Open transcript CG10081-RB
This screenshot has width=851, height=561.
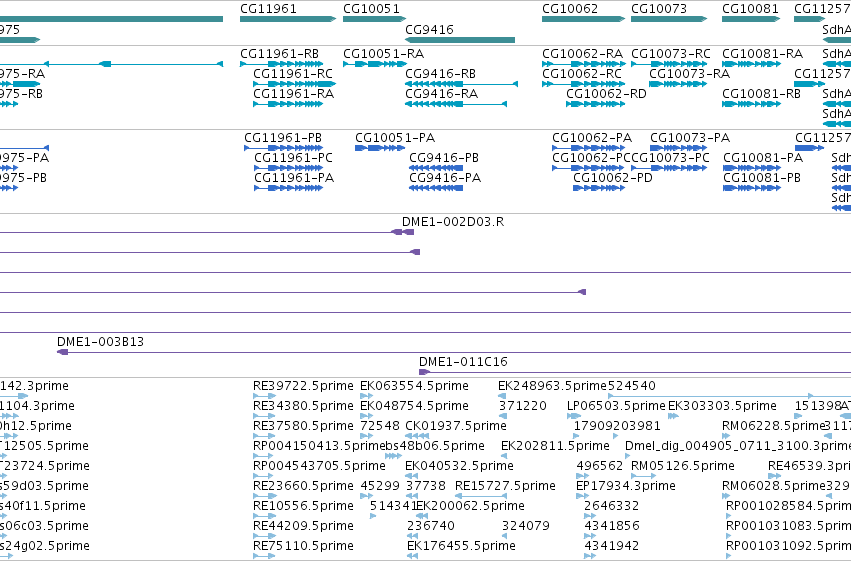click(761, 94)
